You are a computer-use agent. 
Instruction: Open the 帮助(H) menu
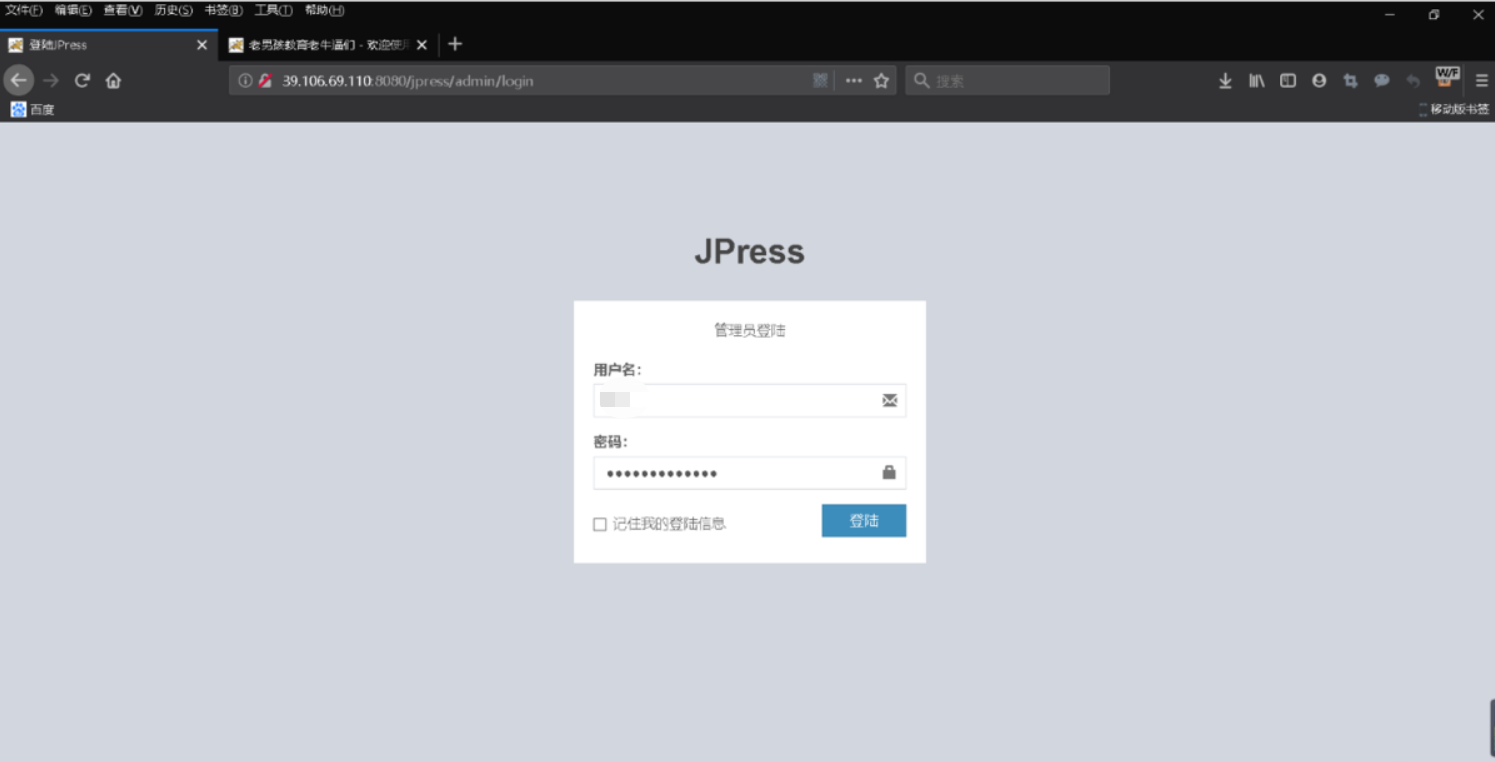(x=324, y=10)
